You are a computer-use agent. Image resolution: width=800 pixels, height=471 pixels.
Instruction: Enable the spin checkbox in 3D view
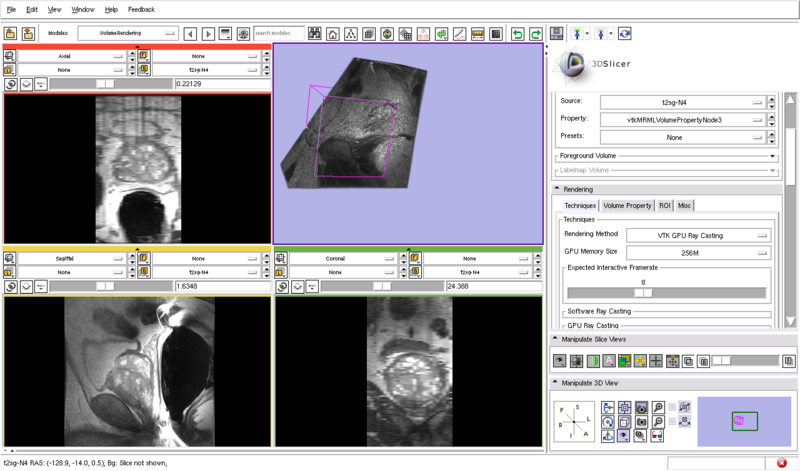pyautogui.click(x=672, y=408)
